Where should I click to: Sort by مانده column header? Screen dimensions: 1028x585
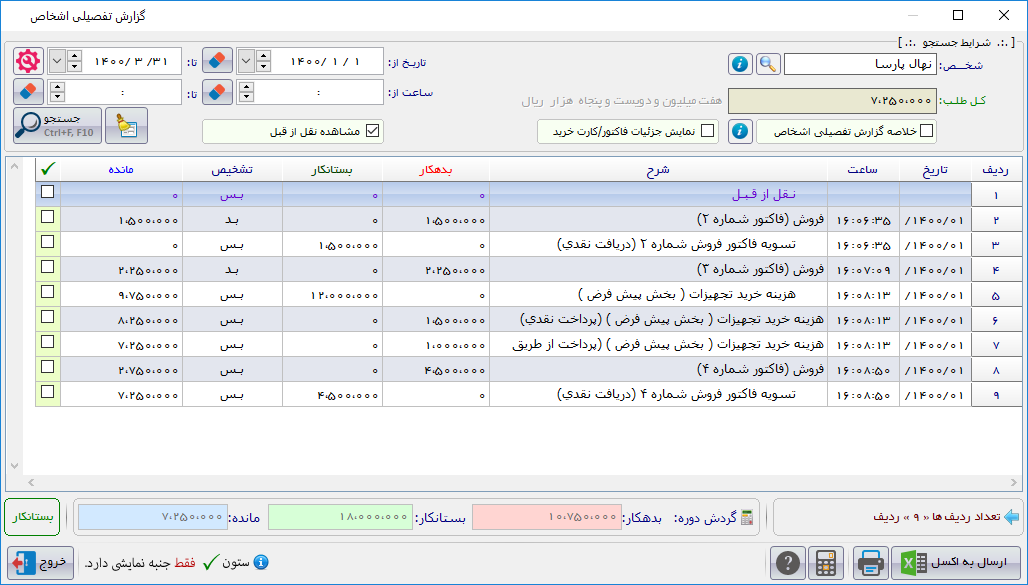click(121, 170)
